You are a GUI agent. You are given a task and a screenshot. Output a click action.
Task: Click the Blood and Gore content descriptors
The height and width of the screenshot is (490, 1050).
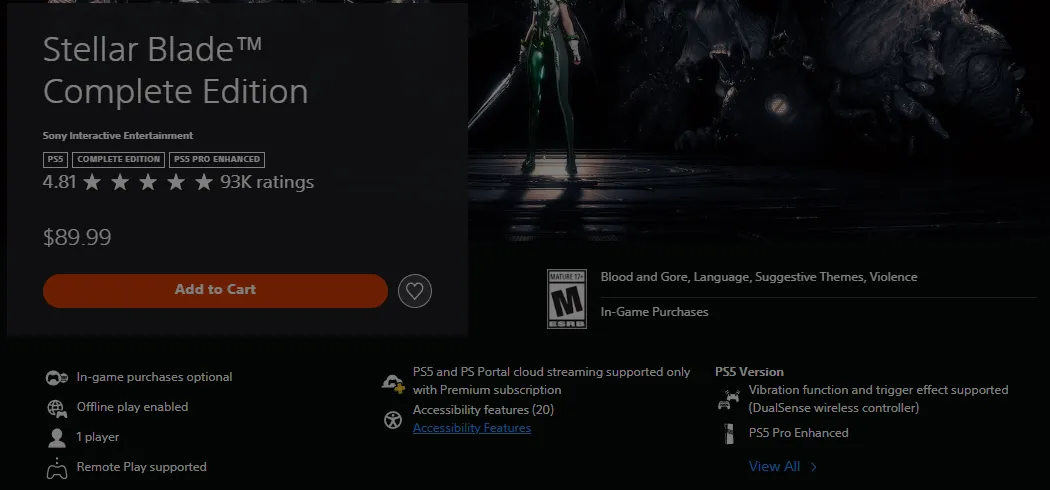click(x=759, y=277)
